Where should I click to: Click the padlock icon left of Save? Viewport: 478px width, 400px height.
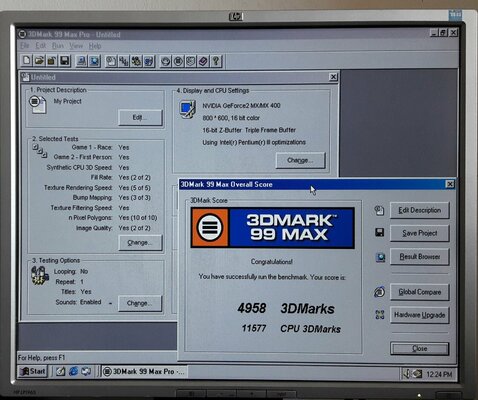pos(52,61)
